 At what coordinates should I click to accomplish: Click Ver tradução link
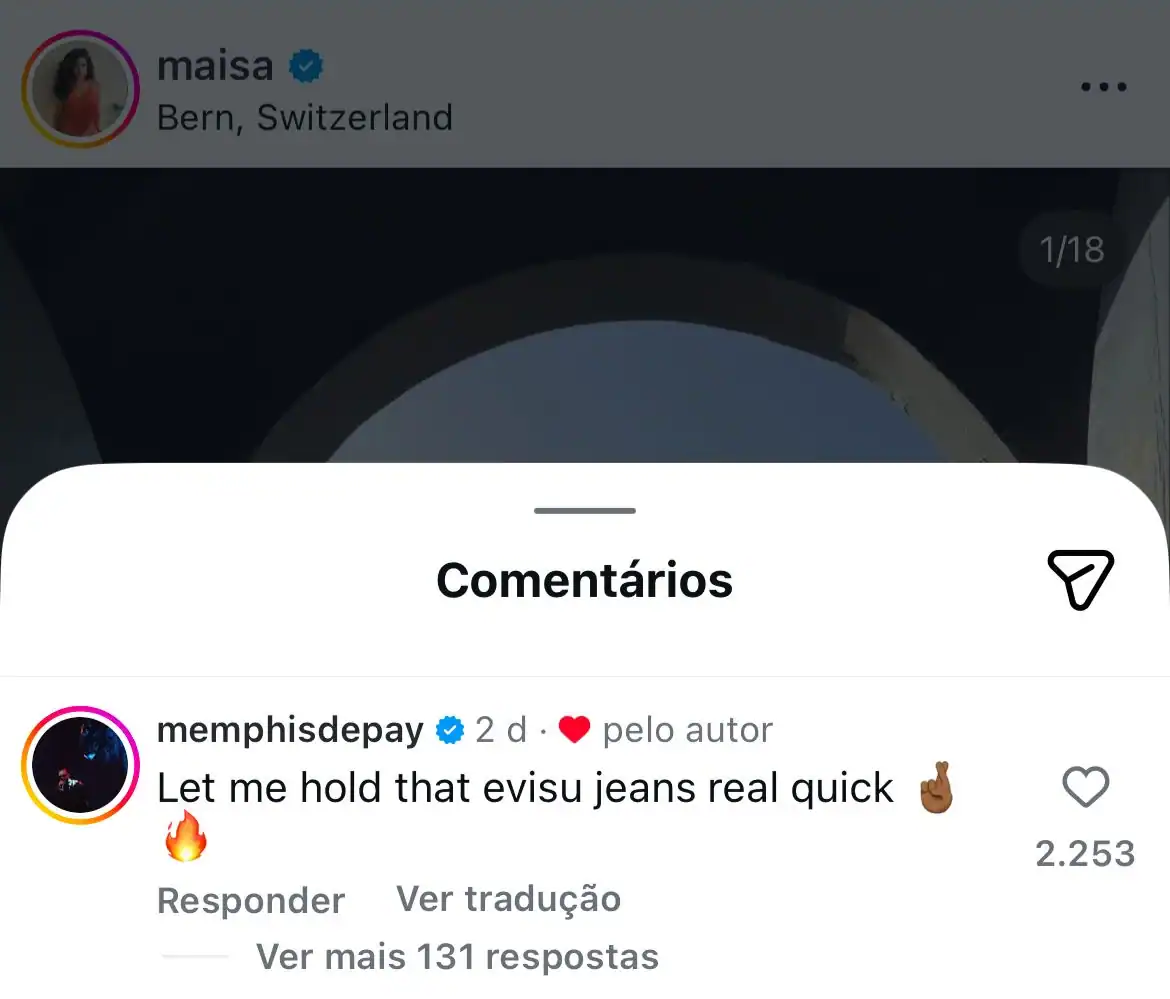[508, 899]
